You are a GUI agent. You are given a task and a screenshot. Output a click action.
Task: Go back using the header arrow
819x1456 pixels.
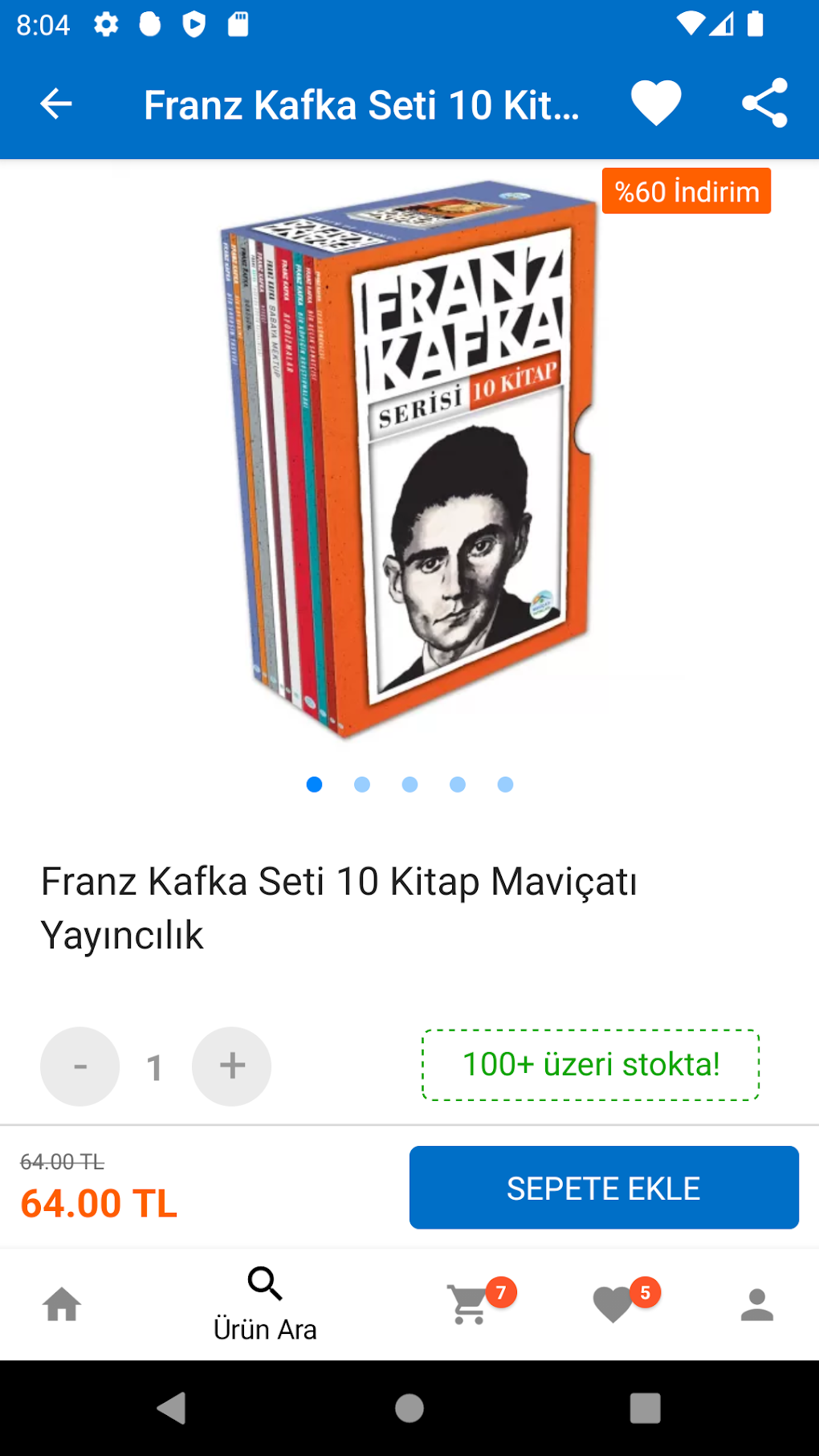coord(56,104)
